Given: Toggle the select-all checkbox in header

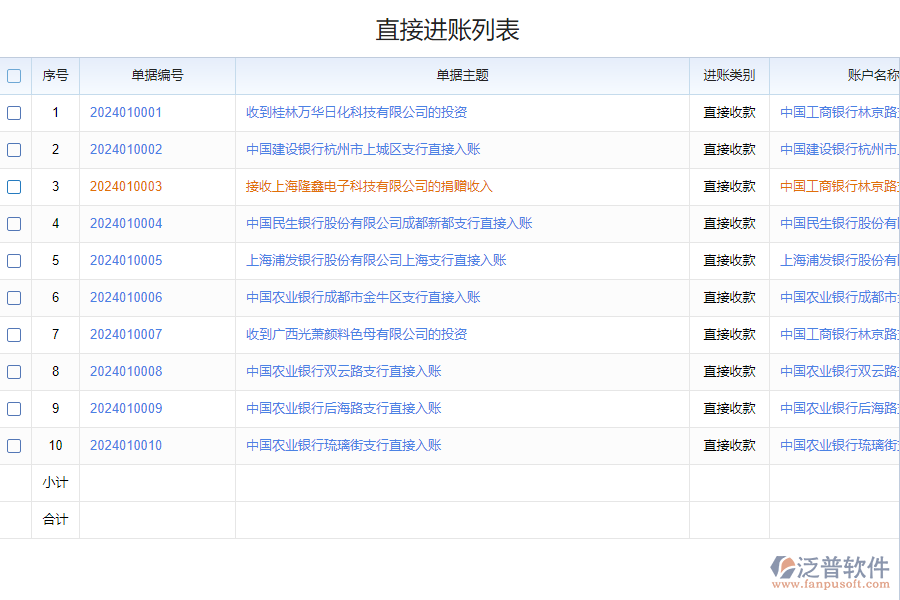Looking at the screenshot, I should click(14, 76).
